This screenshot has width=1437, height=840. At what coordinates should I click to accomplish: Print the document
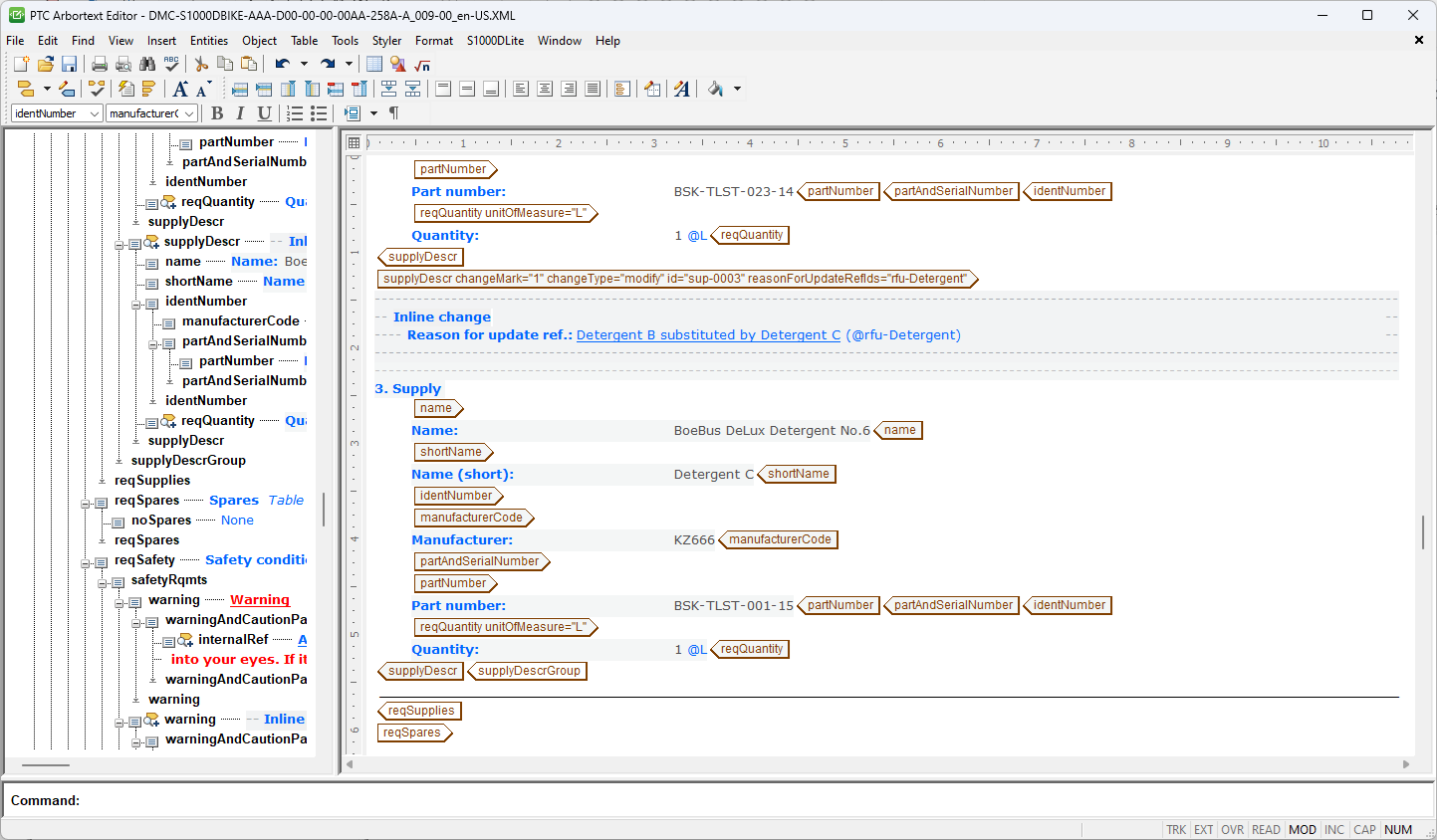[100, 64]
